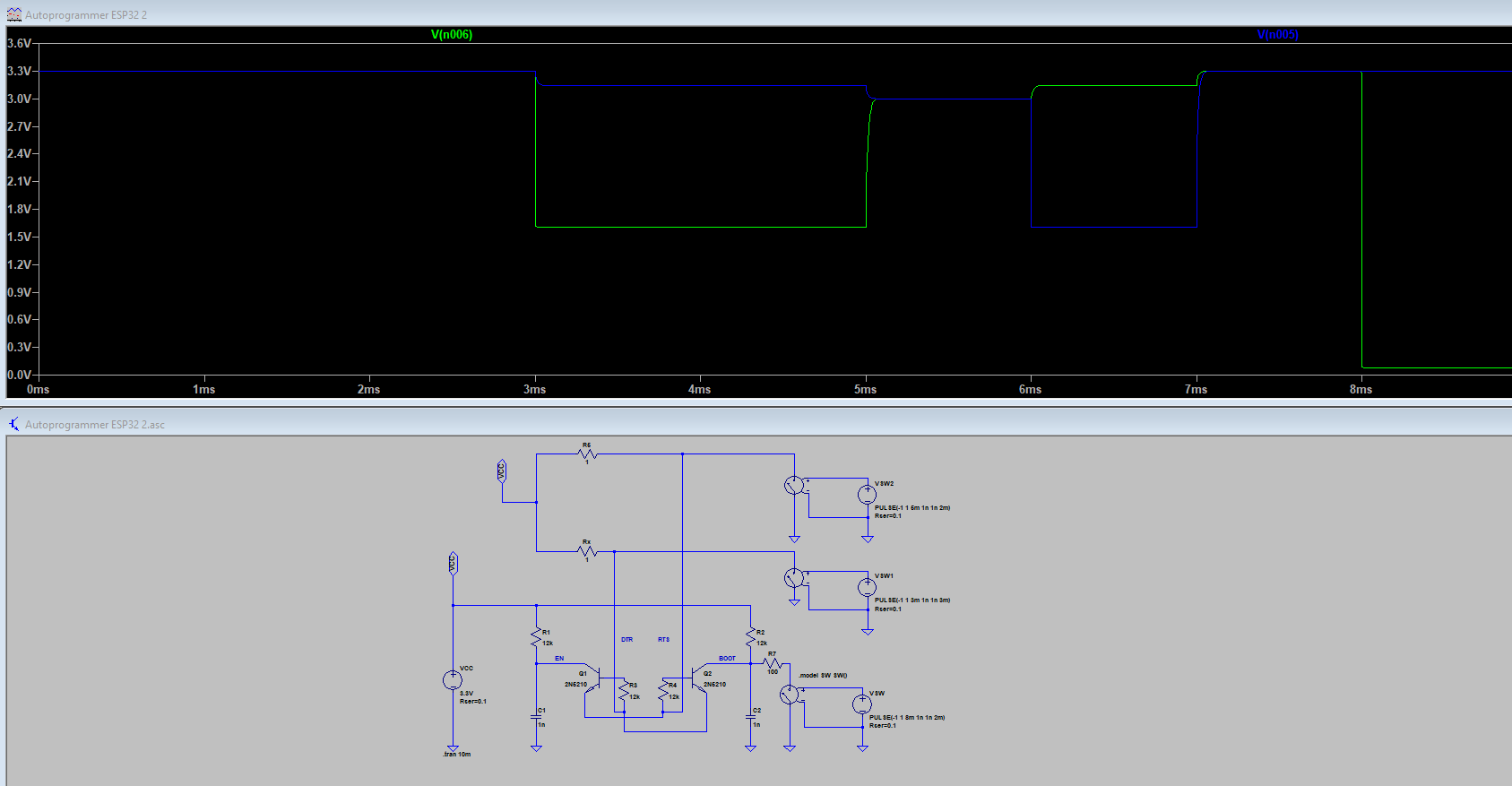
Task: Click the BOOT net label
Action: [x=727, y=659]
